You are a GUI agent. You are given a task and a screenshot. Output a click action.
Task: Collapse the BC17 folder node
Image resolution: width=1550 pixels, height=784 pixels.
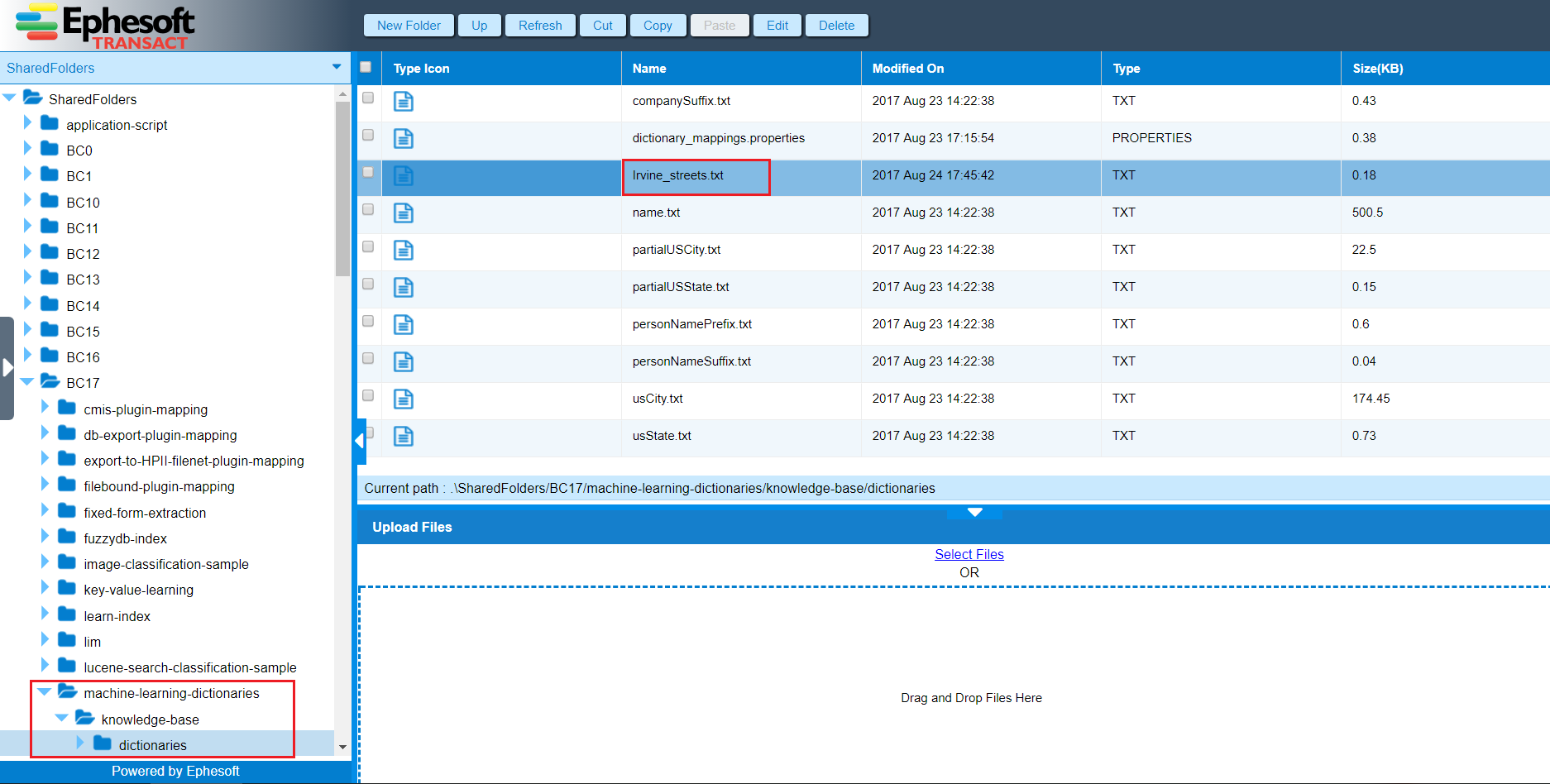tap(27, 382)
